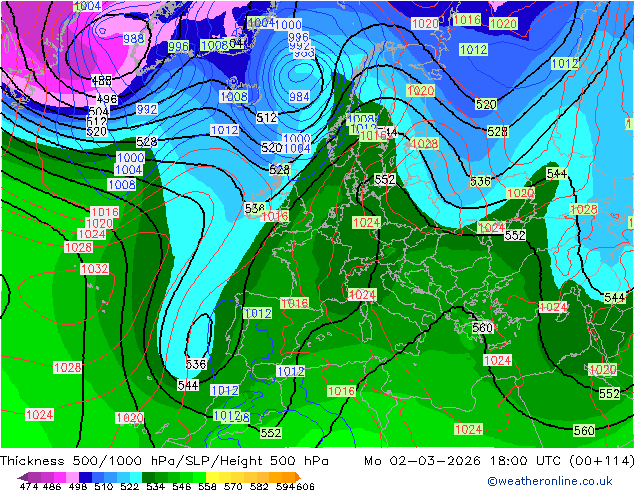Click the 570 value under the color legend
Viewport: 634px width, 490px height.
point(233,486)
